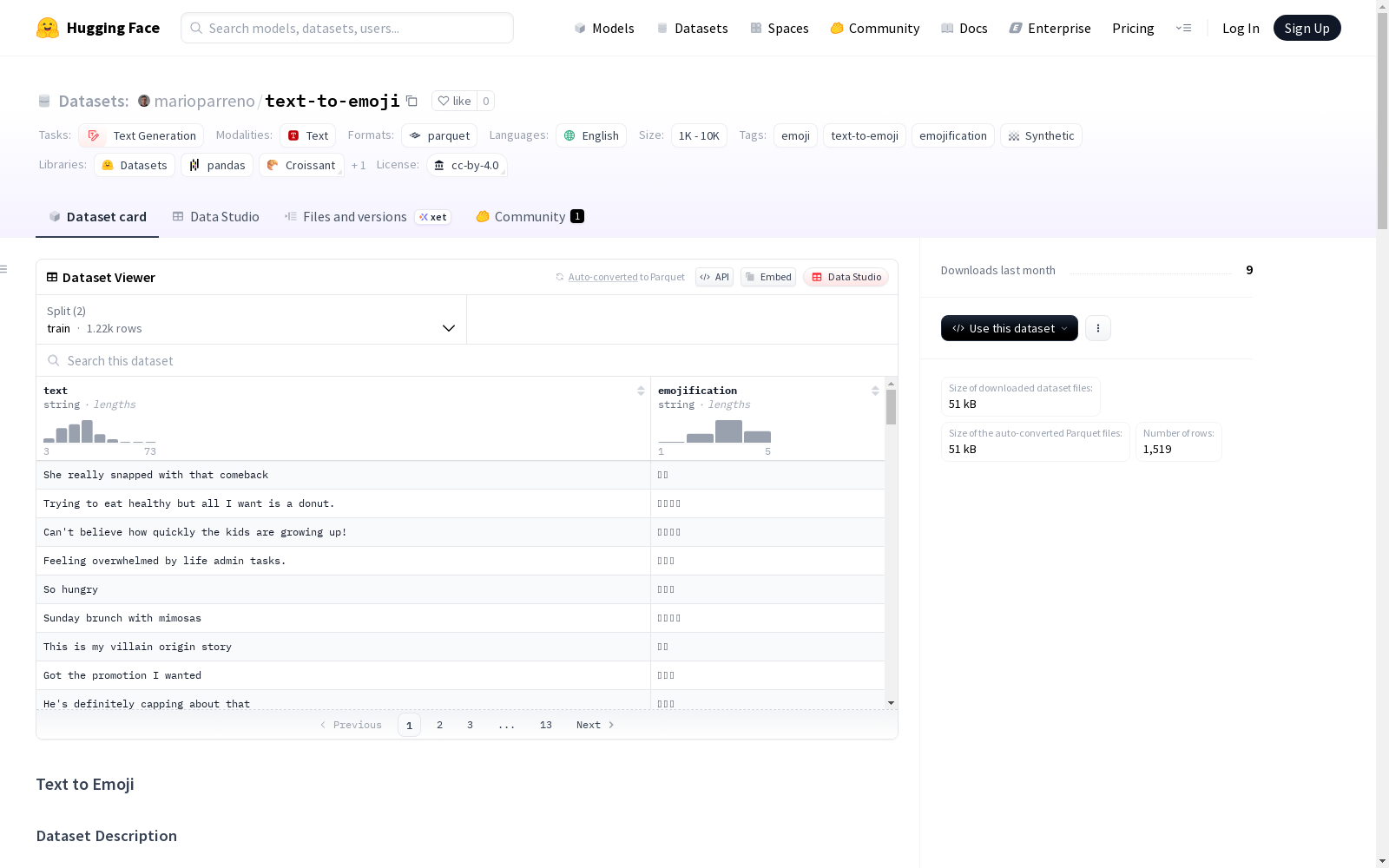Click the text-to-emoji tag

[x=865, y=135]
